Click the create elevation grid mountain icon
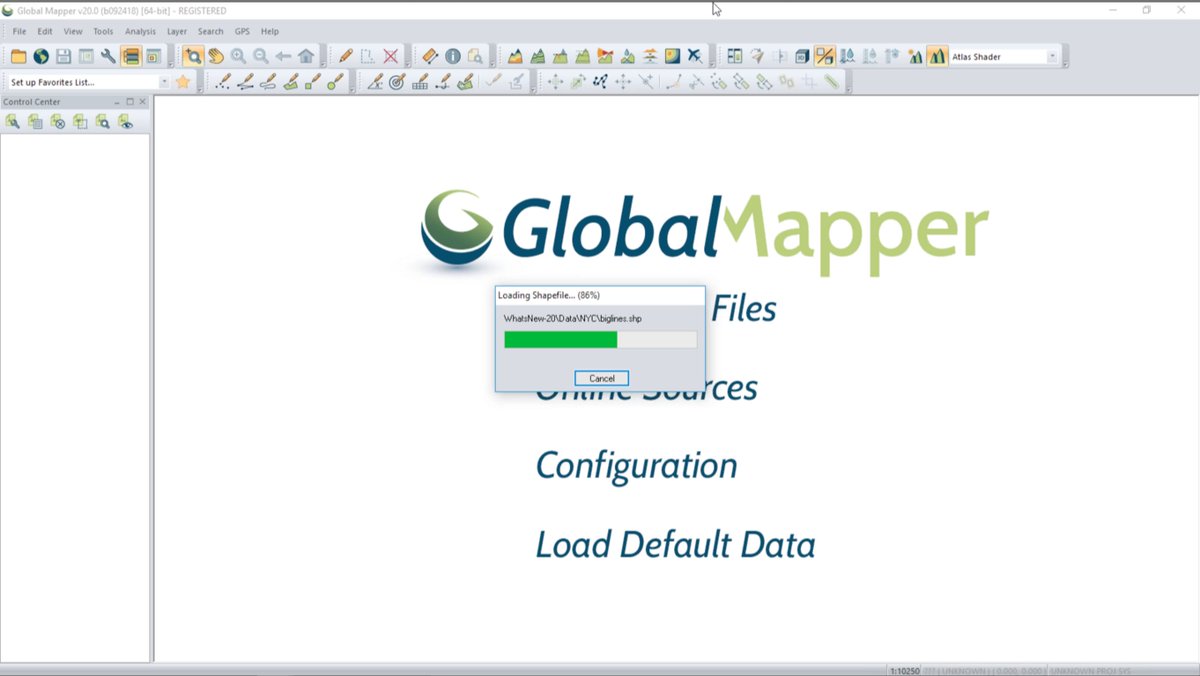 click(515, 57)
